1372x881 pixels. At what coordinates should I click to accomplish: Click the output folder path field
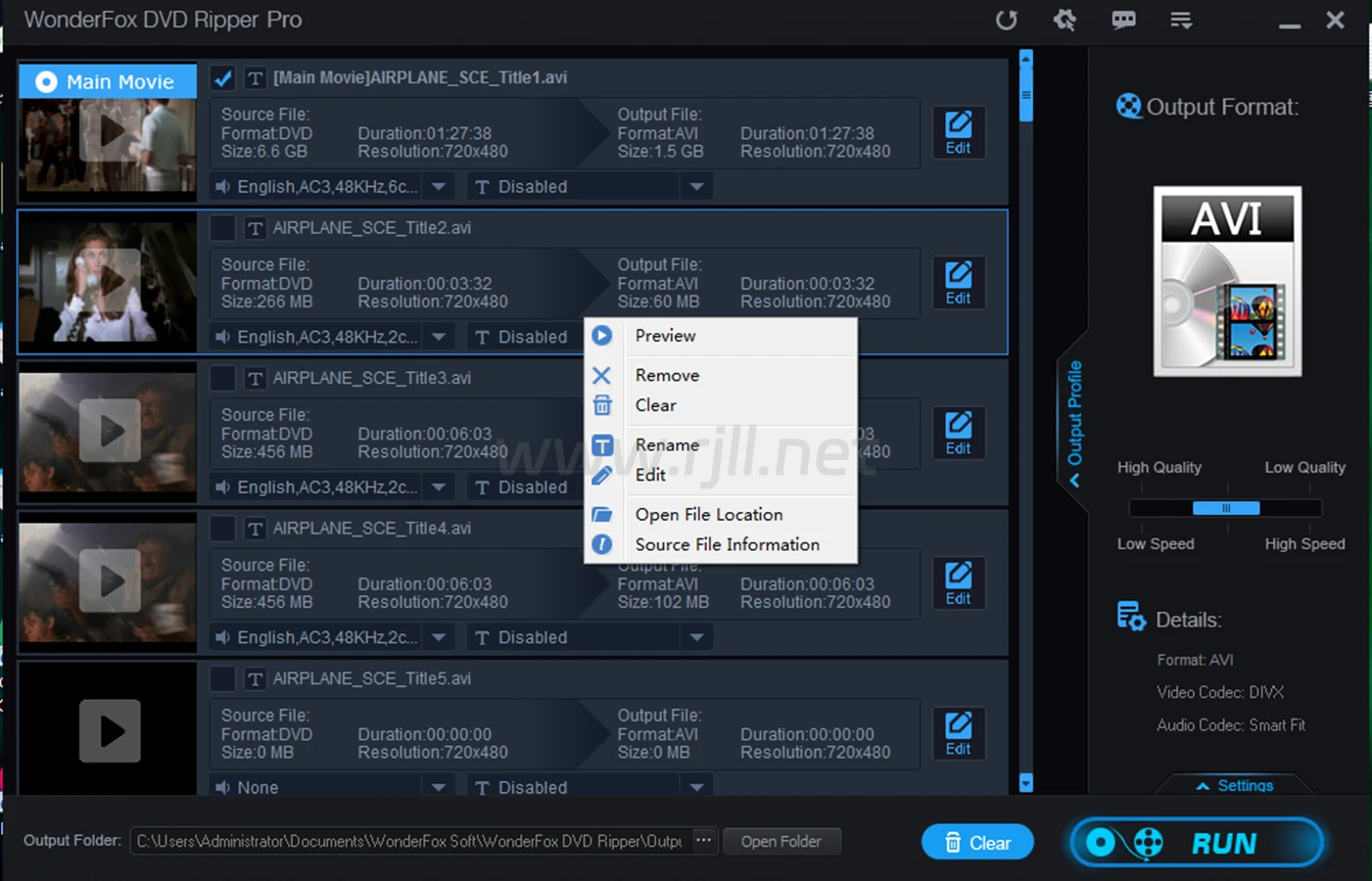click(x=409, y=842)
